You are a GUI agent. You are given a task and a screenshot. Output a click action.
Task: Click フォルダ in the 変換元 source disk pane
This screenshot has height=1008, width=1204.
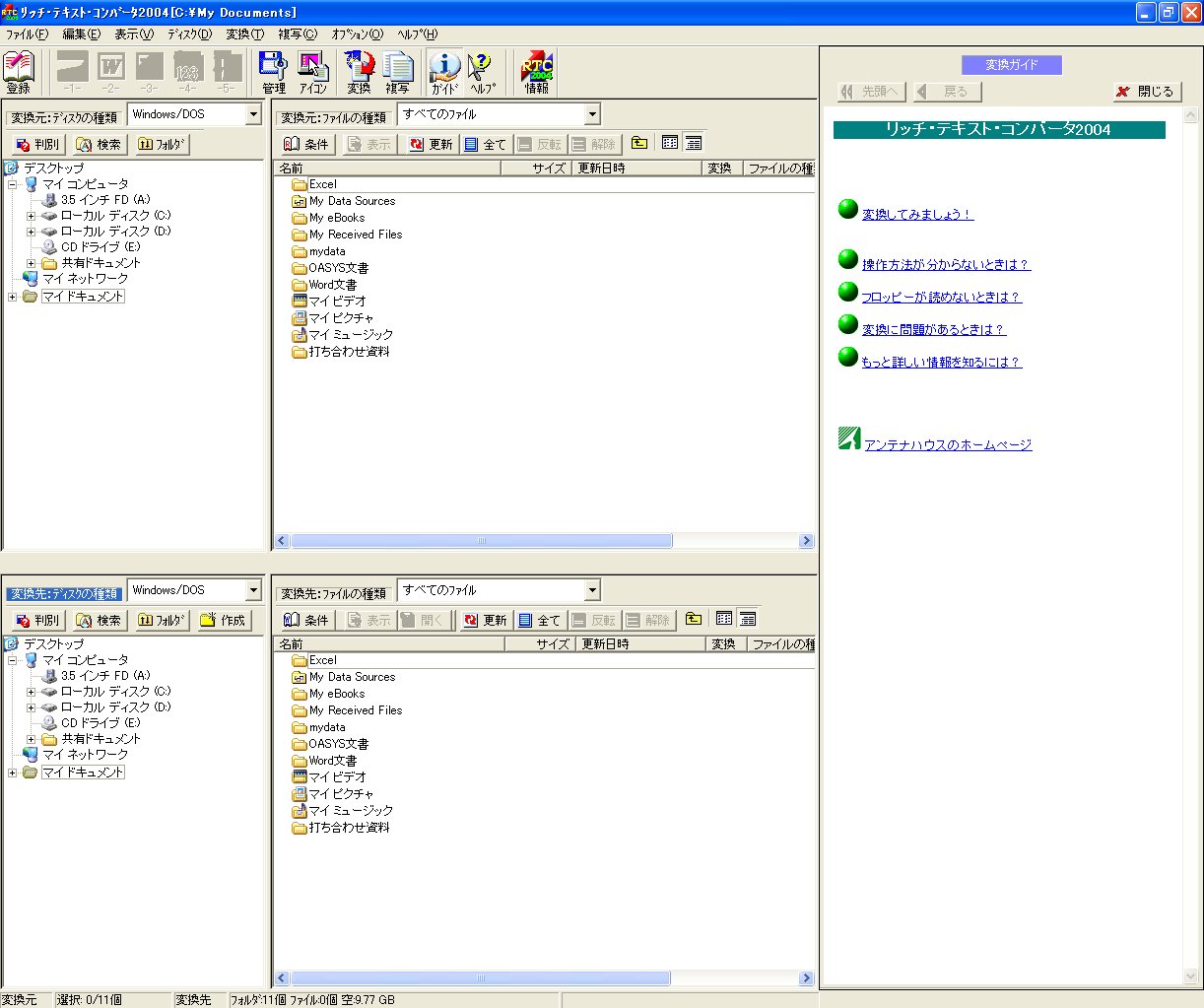click(x=161, y=144)
